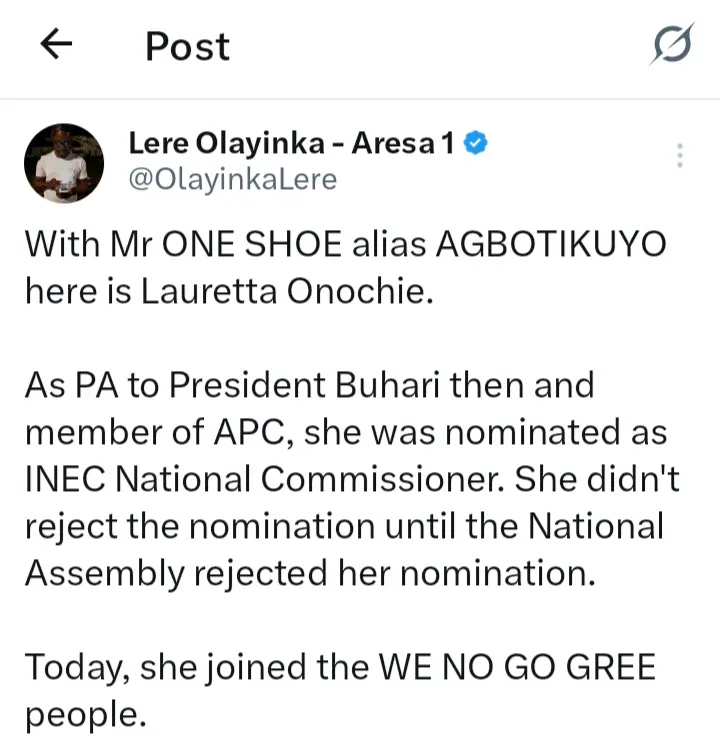Tap the Post header title
The width and height of the screenshot is (720, 739).
point(188,46)
